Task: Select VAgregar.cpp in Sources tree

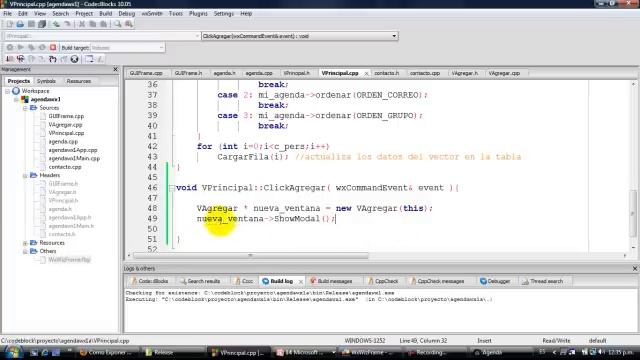Action: (65, 125)
